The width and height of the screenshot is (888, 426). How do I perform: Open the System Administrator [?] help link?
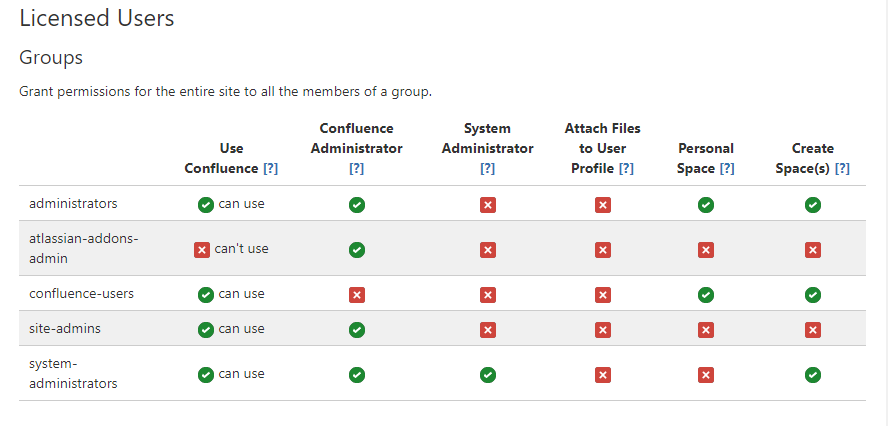[488, 169]
